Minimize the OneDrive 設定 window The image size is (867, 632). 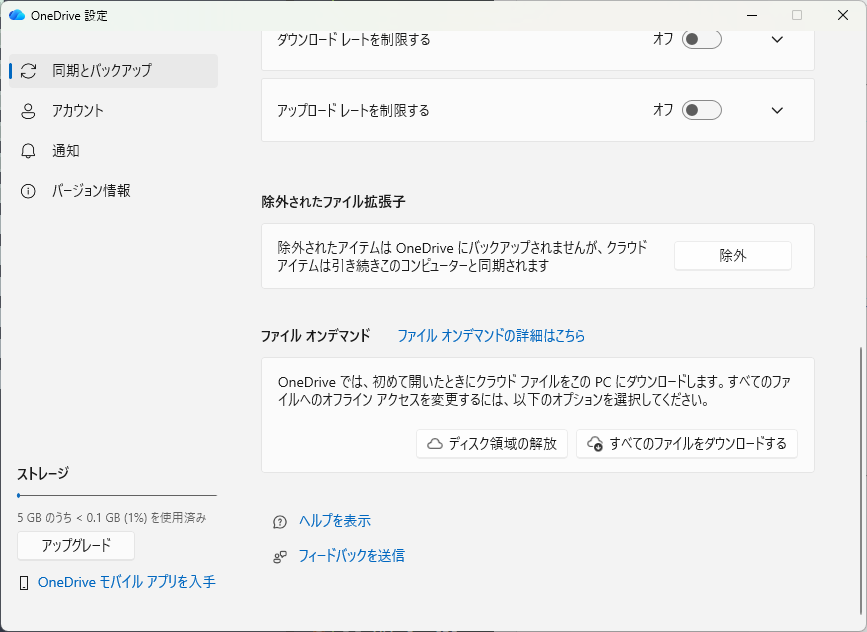click(x=751, y=15)
